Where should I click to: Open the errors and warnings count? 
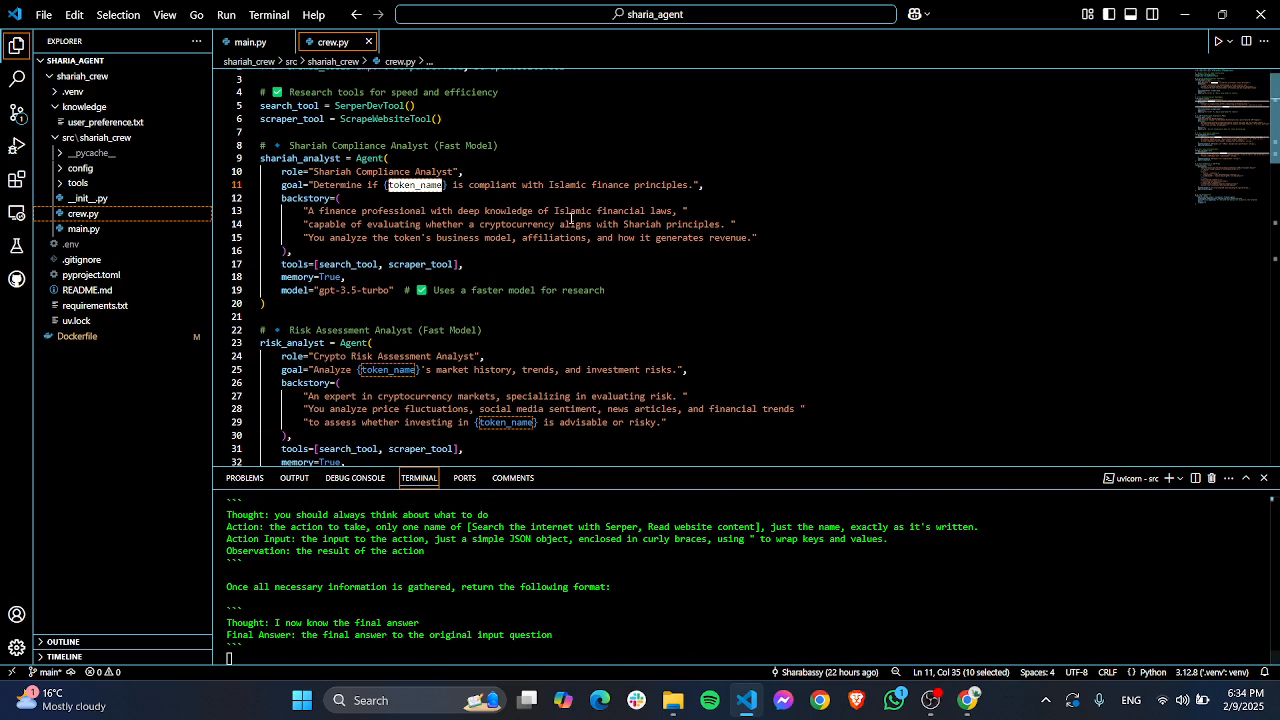[x=103, y=672]
